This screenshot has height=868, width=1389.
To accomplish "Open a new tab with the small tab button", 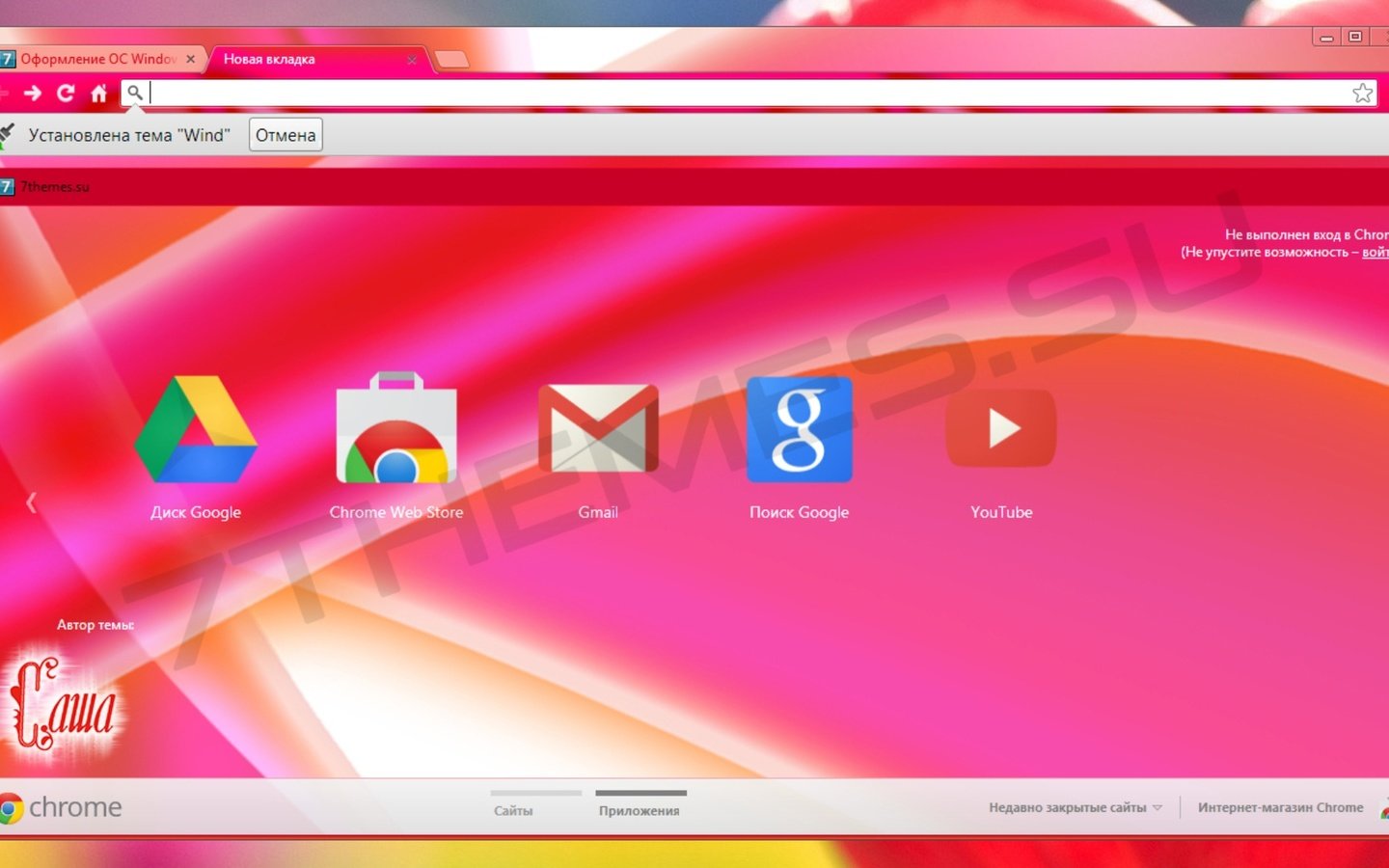I will coord(451,60).
